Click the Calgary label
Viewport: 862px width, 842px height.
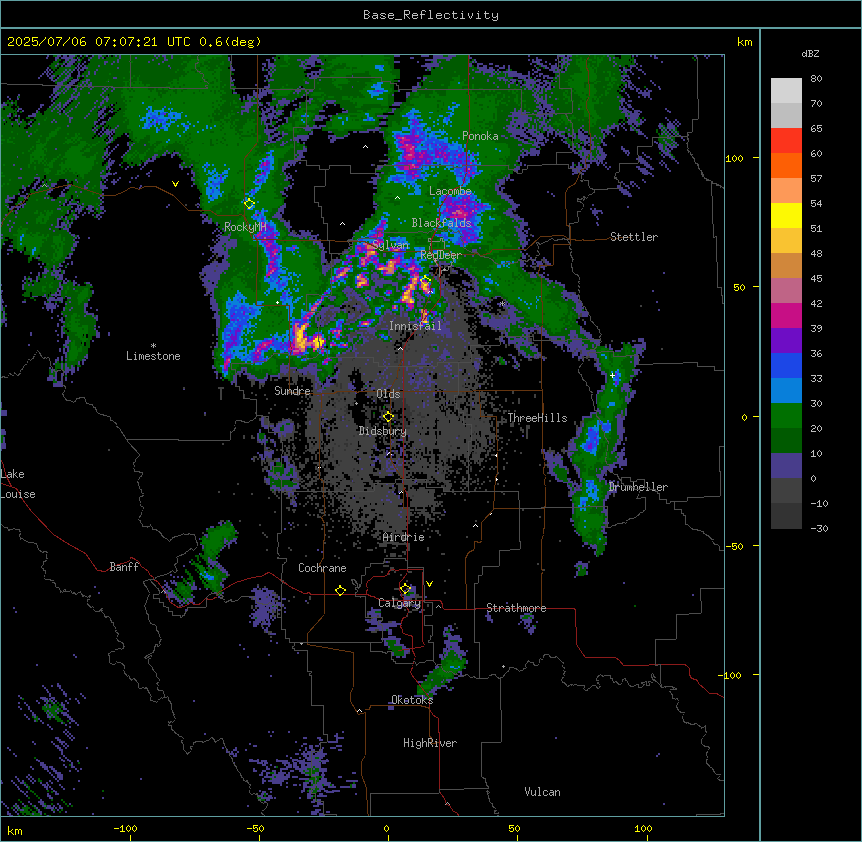(400, 603)
